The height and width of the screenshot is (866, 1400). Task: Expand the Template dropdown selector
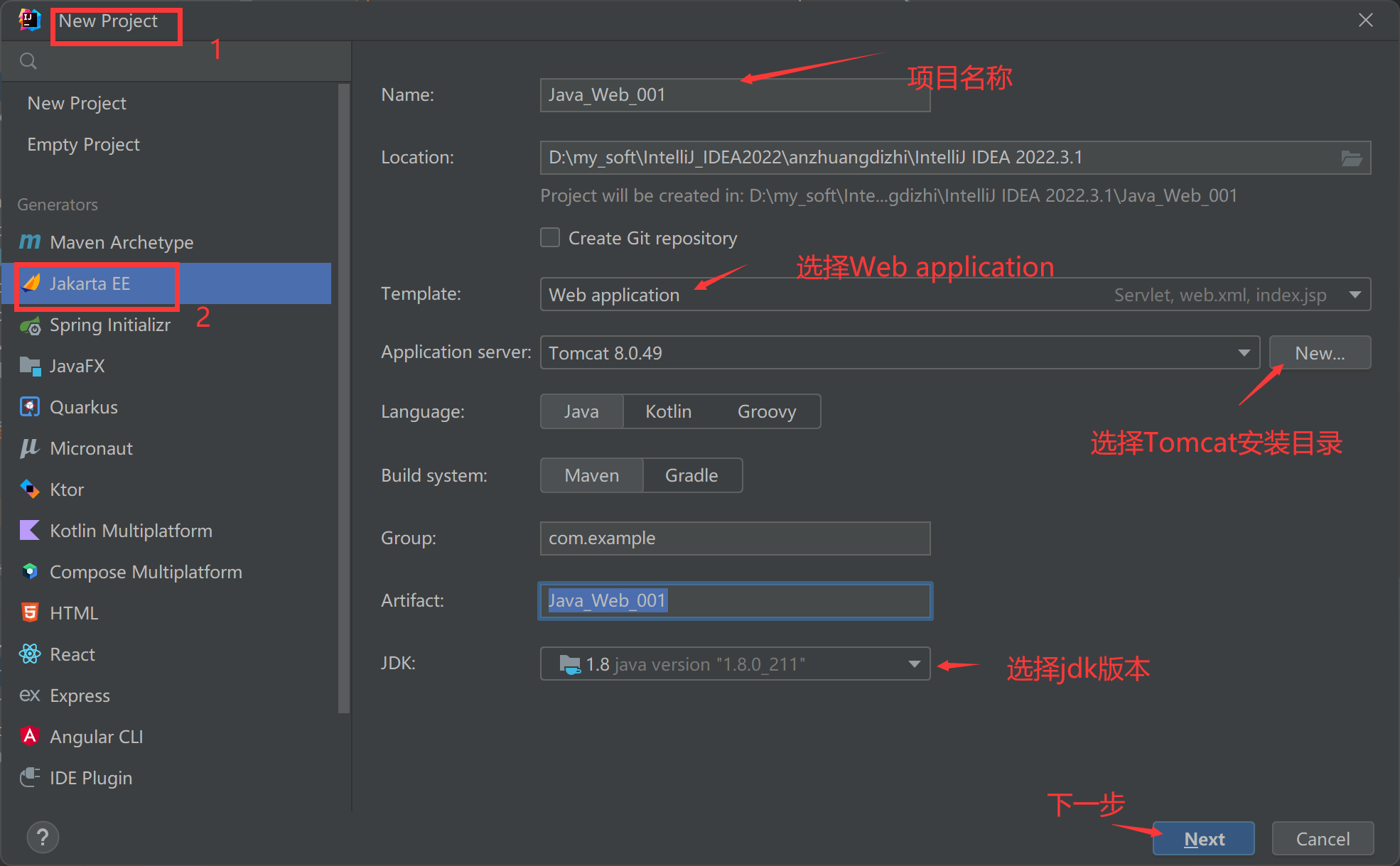click(1357, 294)
